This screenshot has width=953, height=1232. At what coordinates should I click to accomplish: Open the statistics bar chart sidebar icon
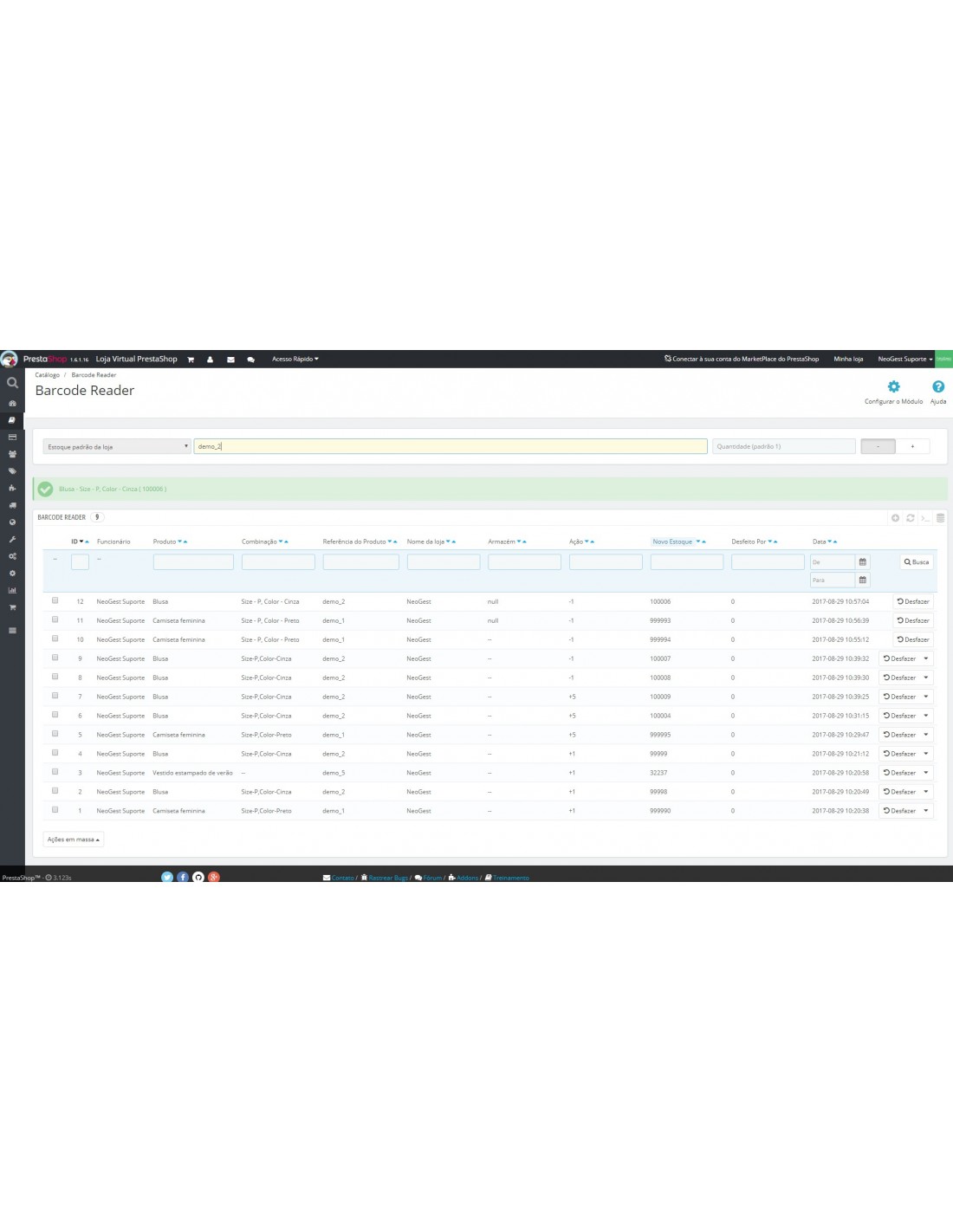[12, 590]
